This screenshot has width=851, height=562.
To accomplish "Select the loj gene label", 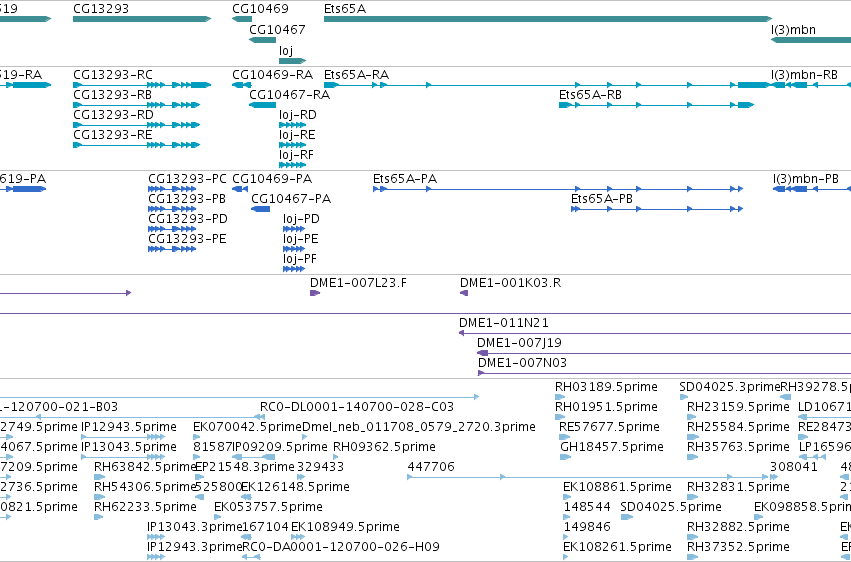I will point(286,50).
